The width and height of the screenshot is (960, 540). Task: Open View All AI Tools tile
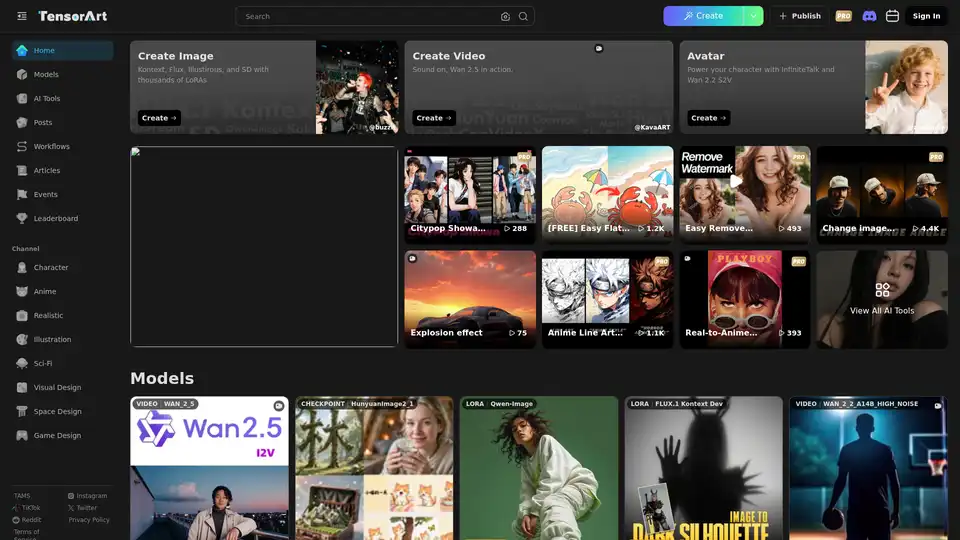(x=882, y=298)
